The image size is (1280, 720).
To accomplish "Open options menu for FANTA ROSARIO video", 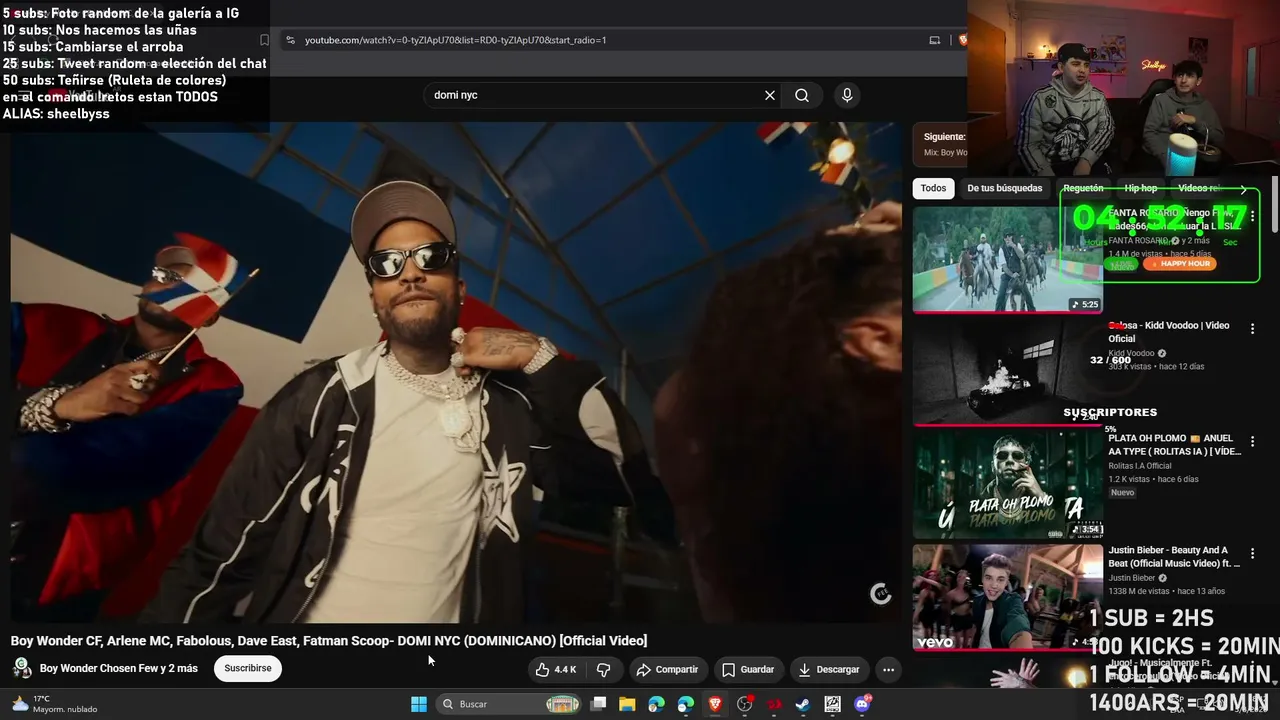I will tap(1252, 216).
